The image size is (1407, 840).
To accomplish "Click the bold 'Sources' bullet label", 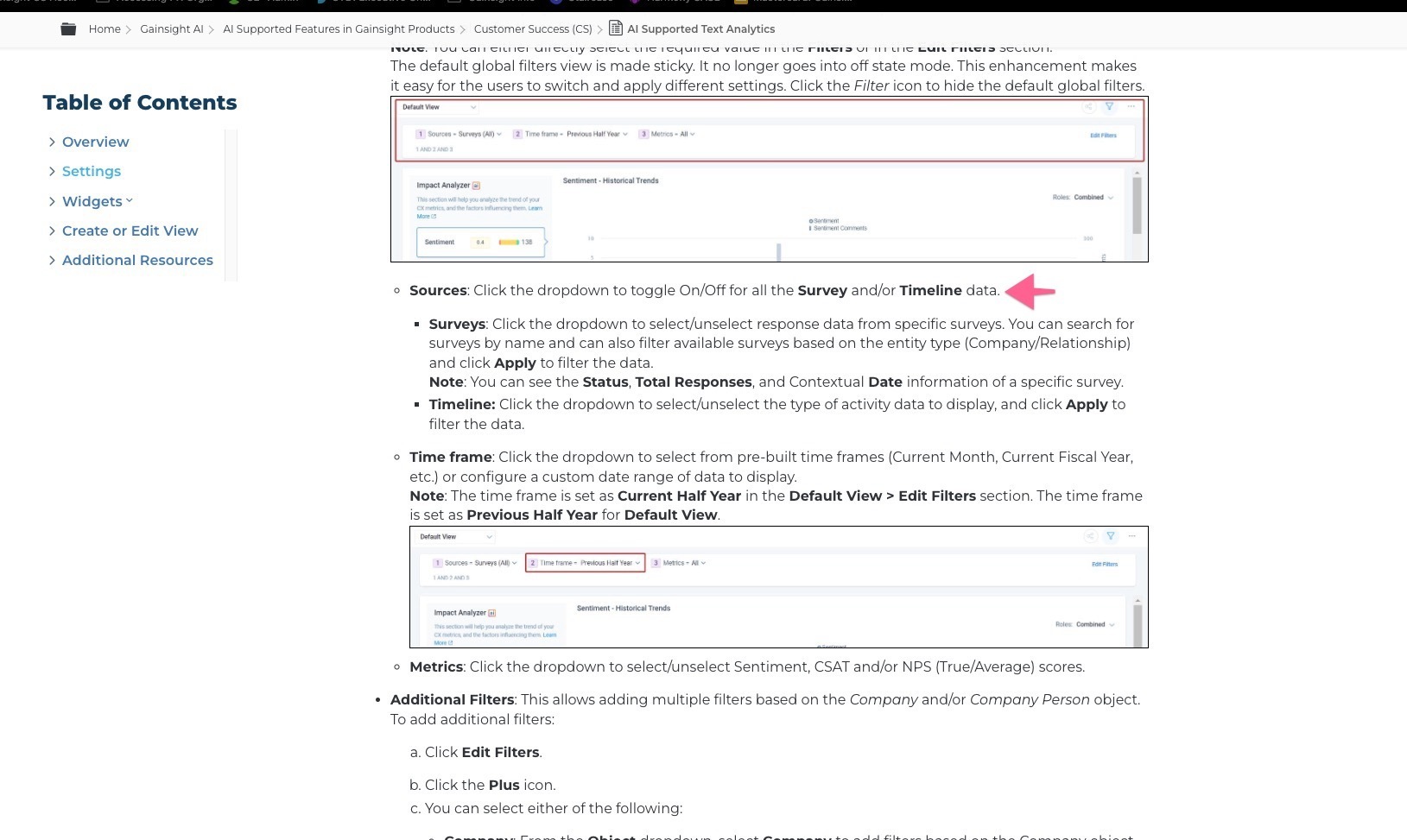I will [438, 290].
